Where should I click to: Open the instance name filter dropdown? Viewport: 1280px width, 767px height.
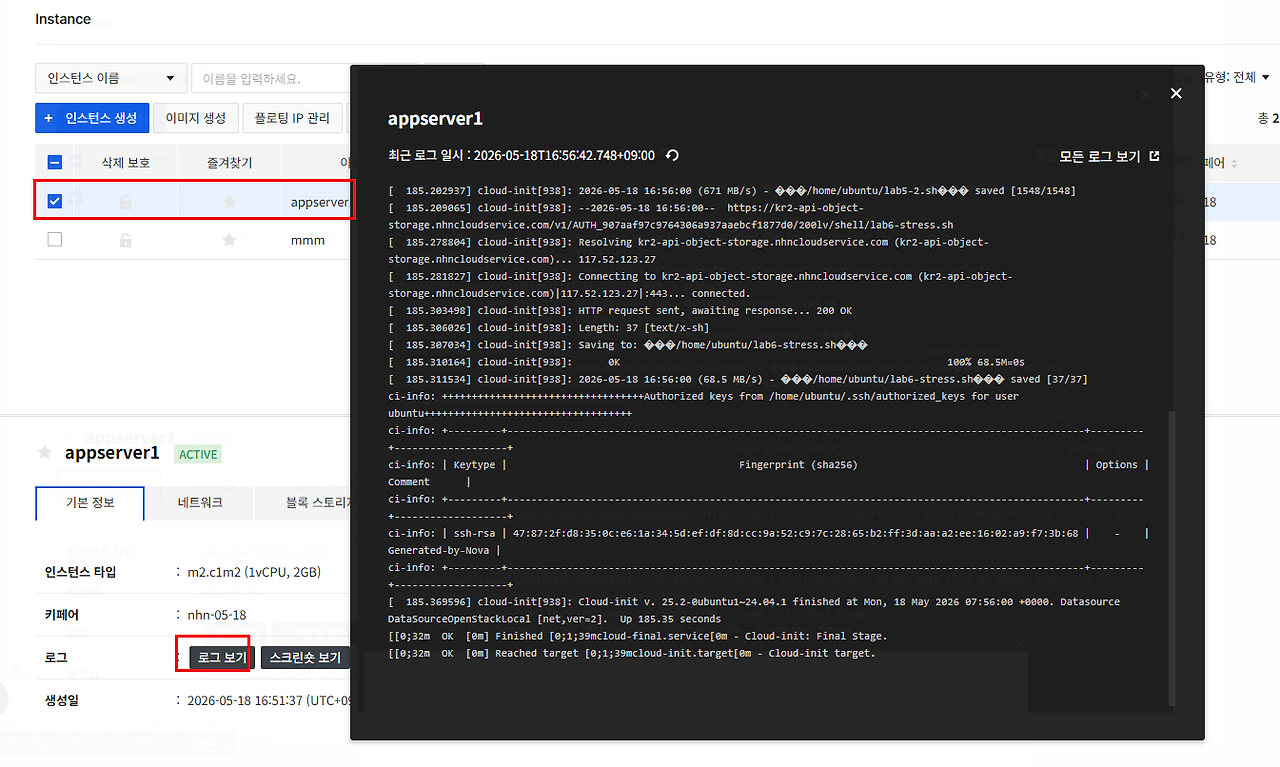(x=110, y=78)
